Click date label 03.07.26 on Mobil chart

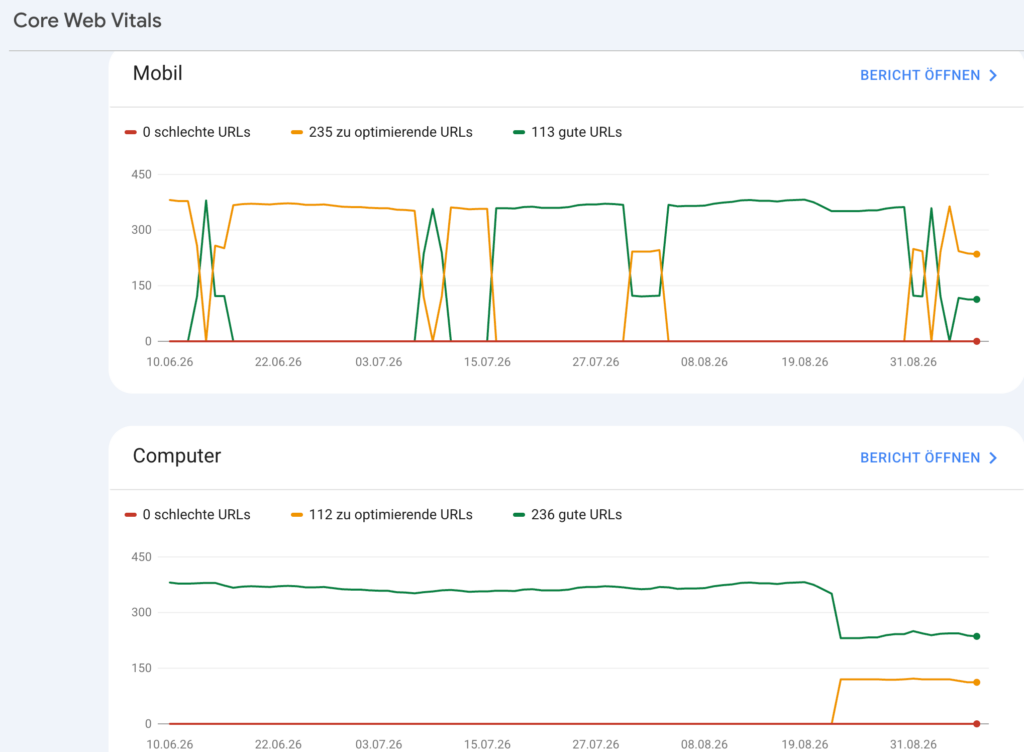[x=379, y=362]
